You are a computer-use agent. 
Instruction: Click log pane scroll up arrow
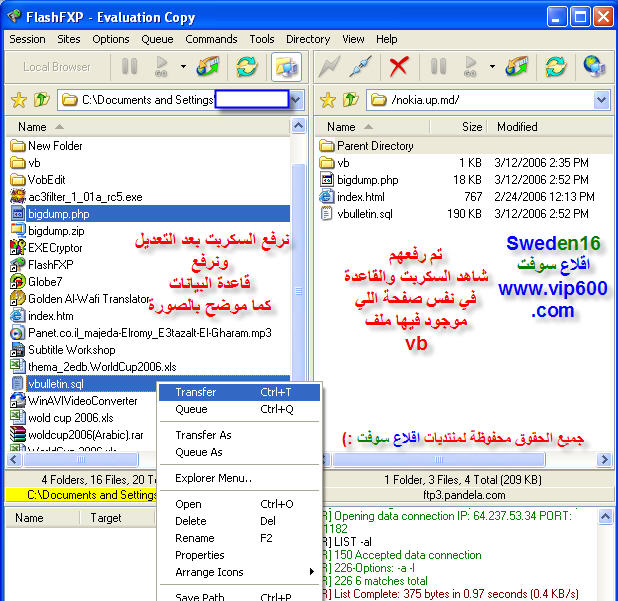[x=605, y=516]
